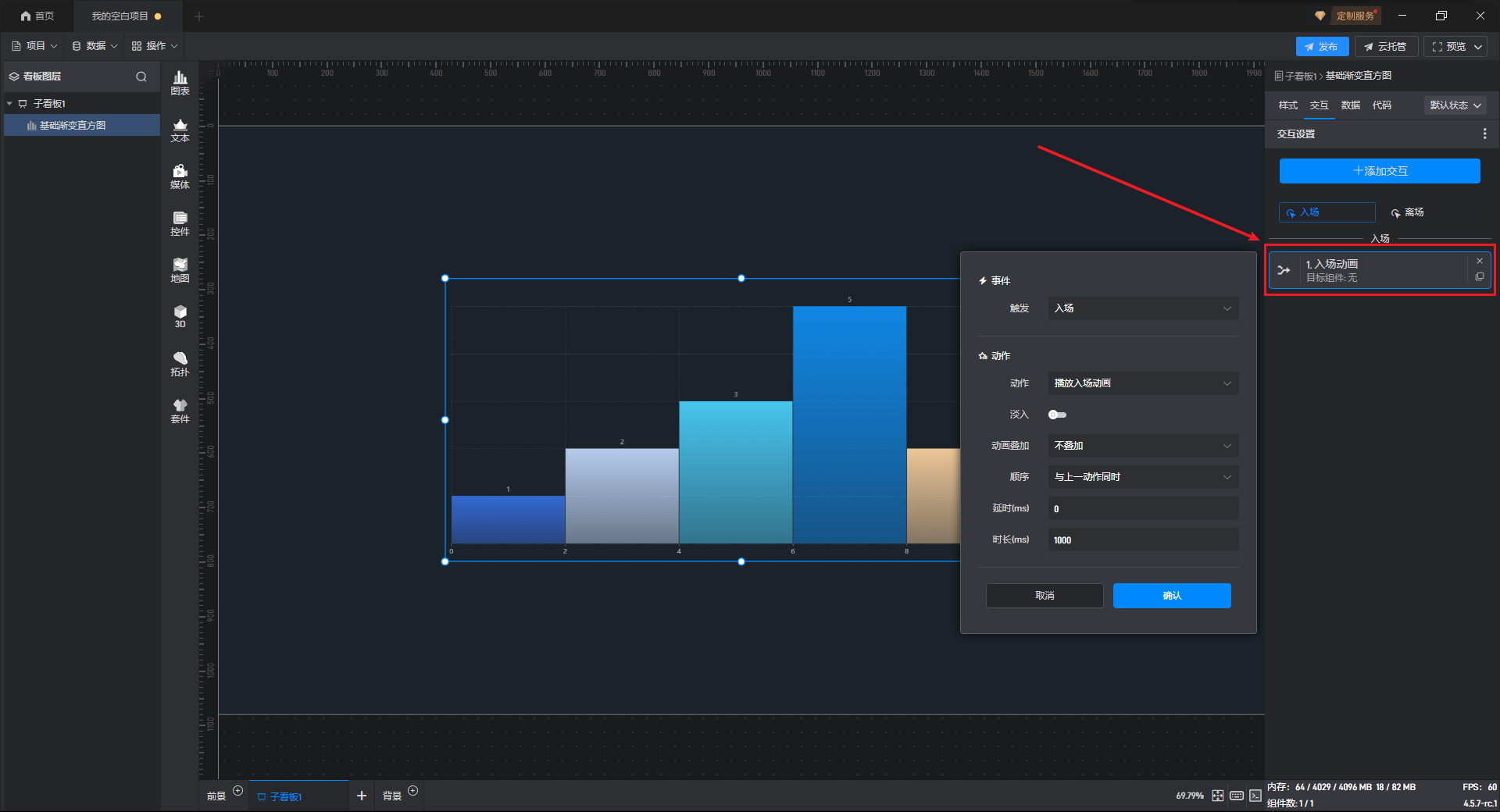
Task: Select 基础渐变直方图 layer in tree
Action: click(x=82, y=125)
